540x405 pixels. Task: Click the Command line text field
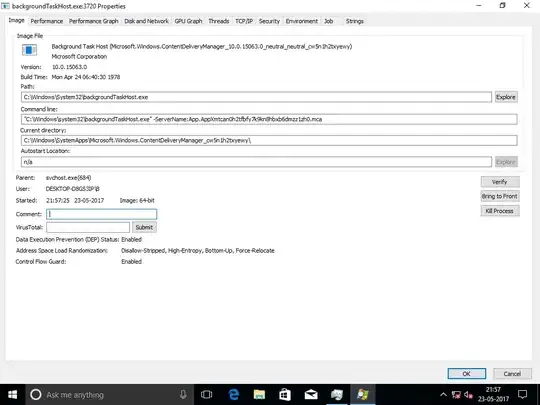click(269, 119)
